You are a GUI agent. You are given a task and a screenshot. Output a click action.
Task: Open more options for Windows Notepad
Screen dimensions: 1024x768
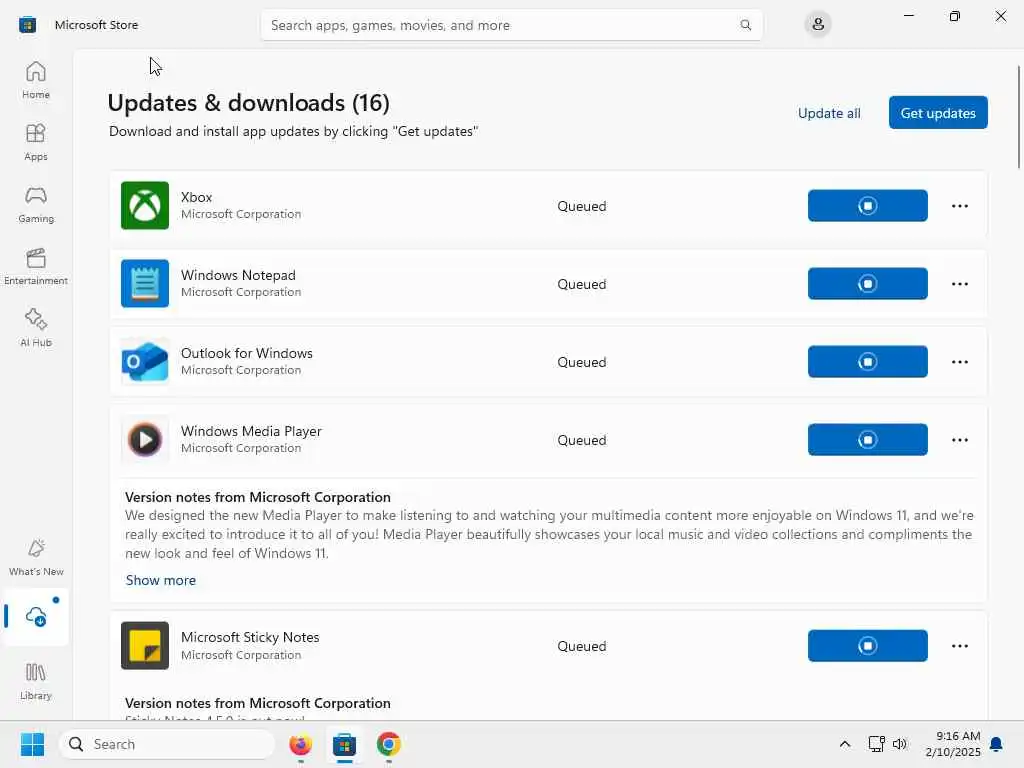959,283
